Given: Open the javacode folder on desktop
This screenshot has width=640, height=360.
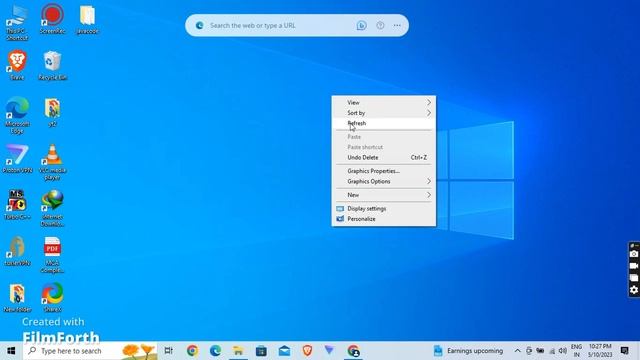Looking at the screenshot, I should 87,19.
